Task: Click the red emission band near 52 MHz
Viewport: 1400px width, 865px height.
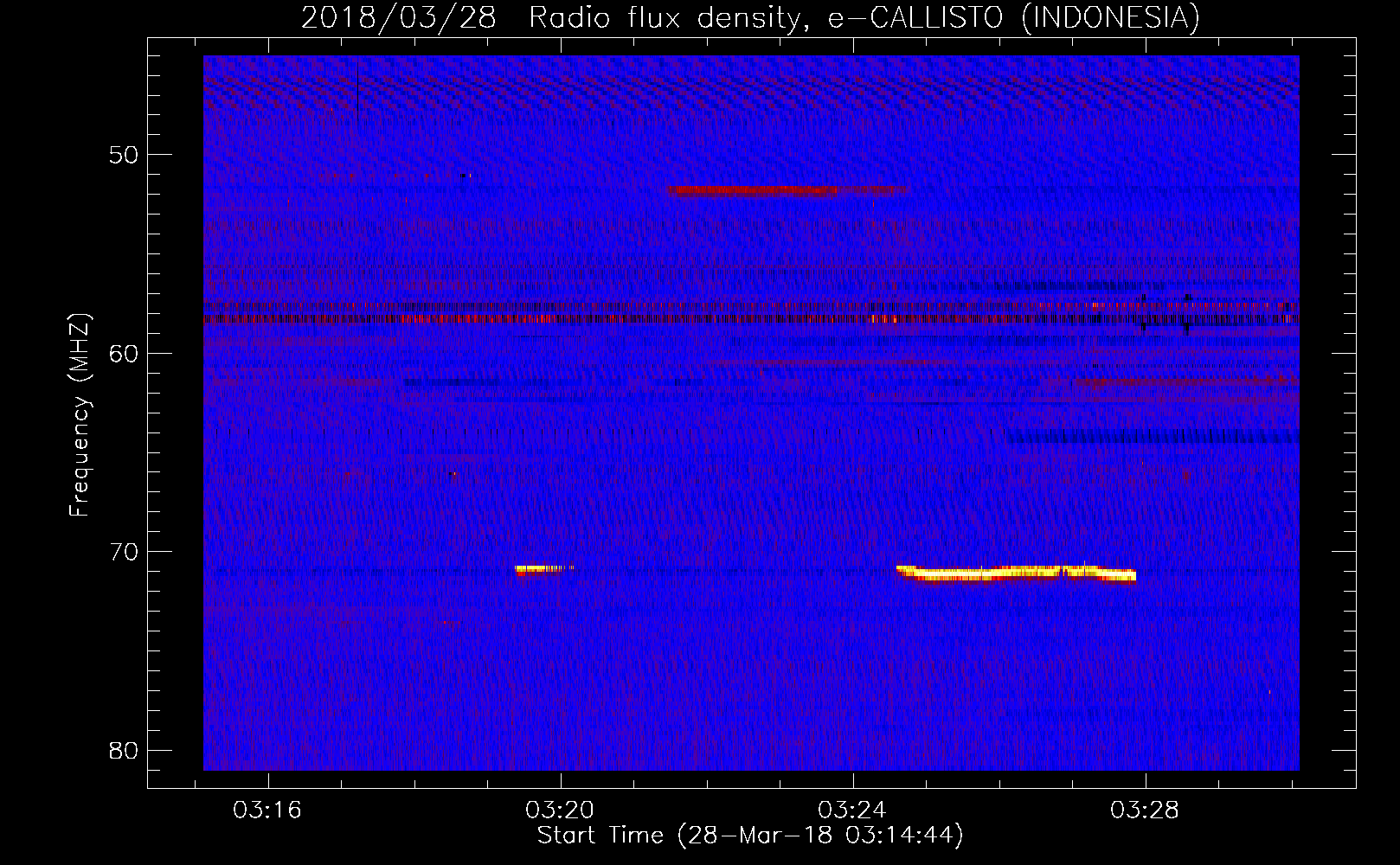Action: point(788,190)
